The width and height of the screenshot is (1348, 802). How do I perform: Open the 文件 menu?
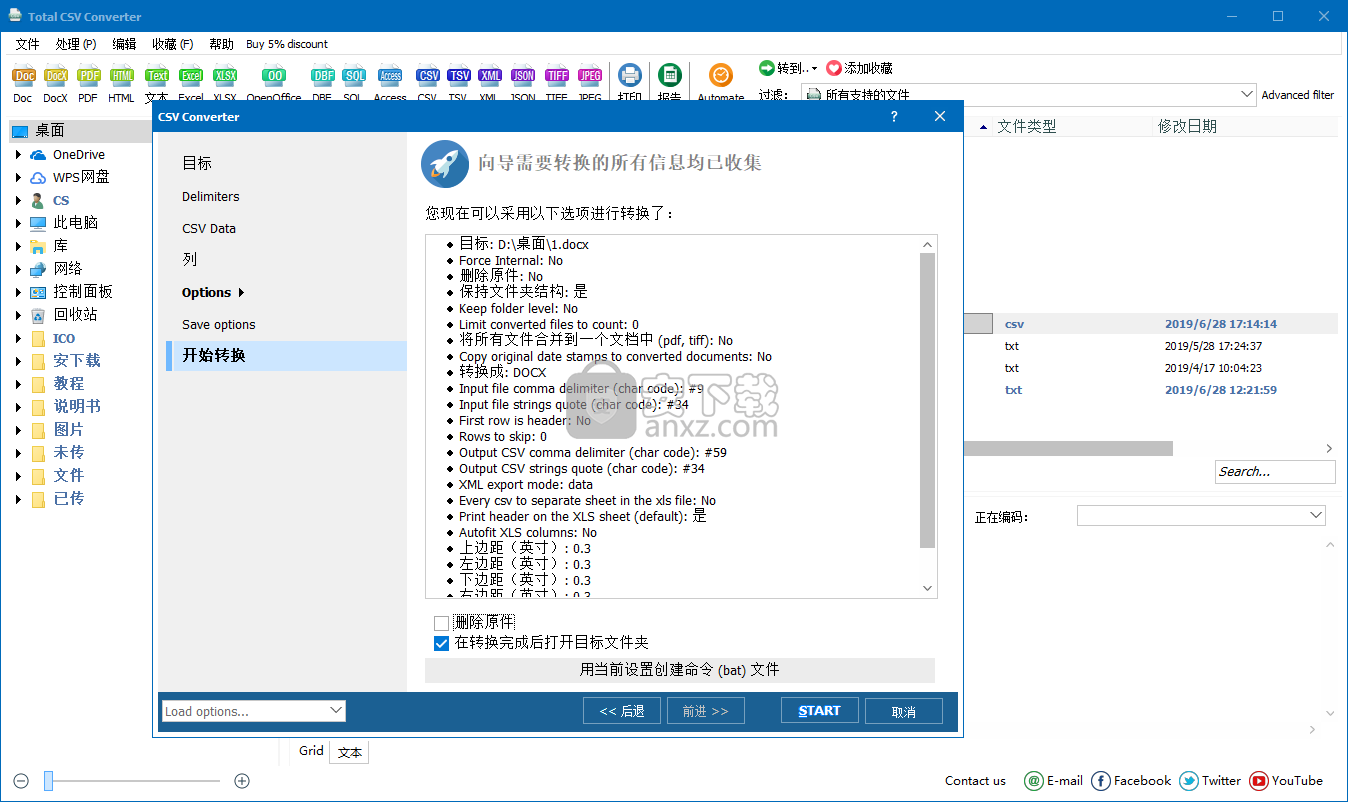pos(27,44)
